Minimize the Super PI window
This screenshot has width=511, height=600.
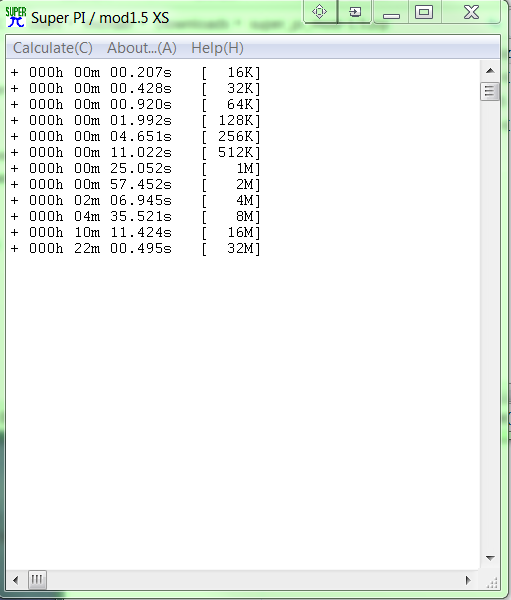(x=391, y=12)
